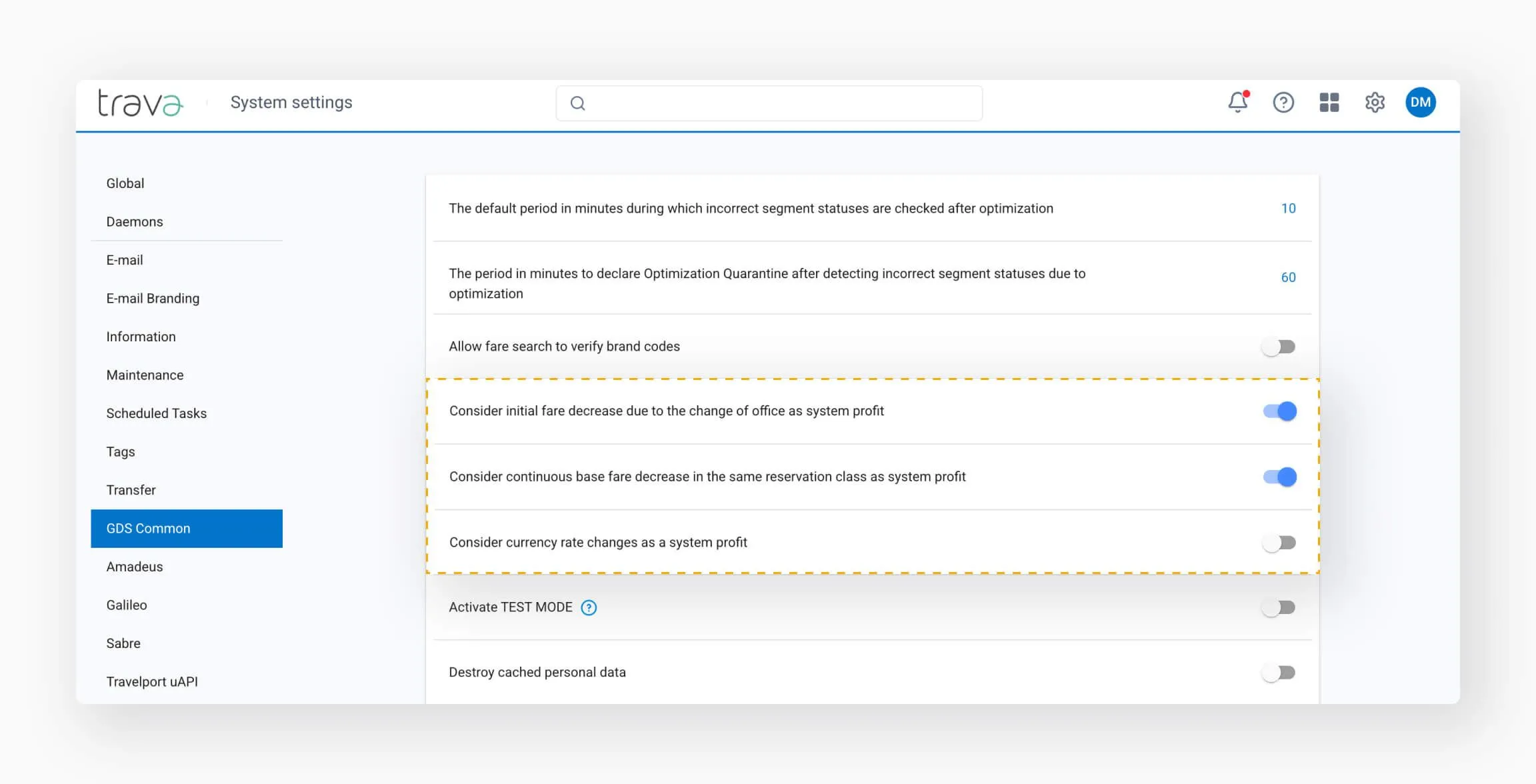The width and height of the screenshot is (1536, 784).
Task: Open the notifications bell with red badge
Action: pyautogui.click(x=1237, y=103)
